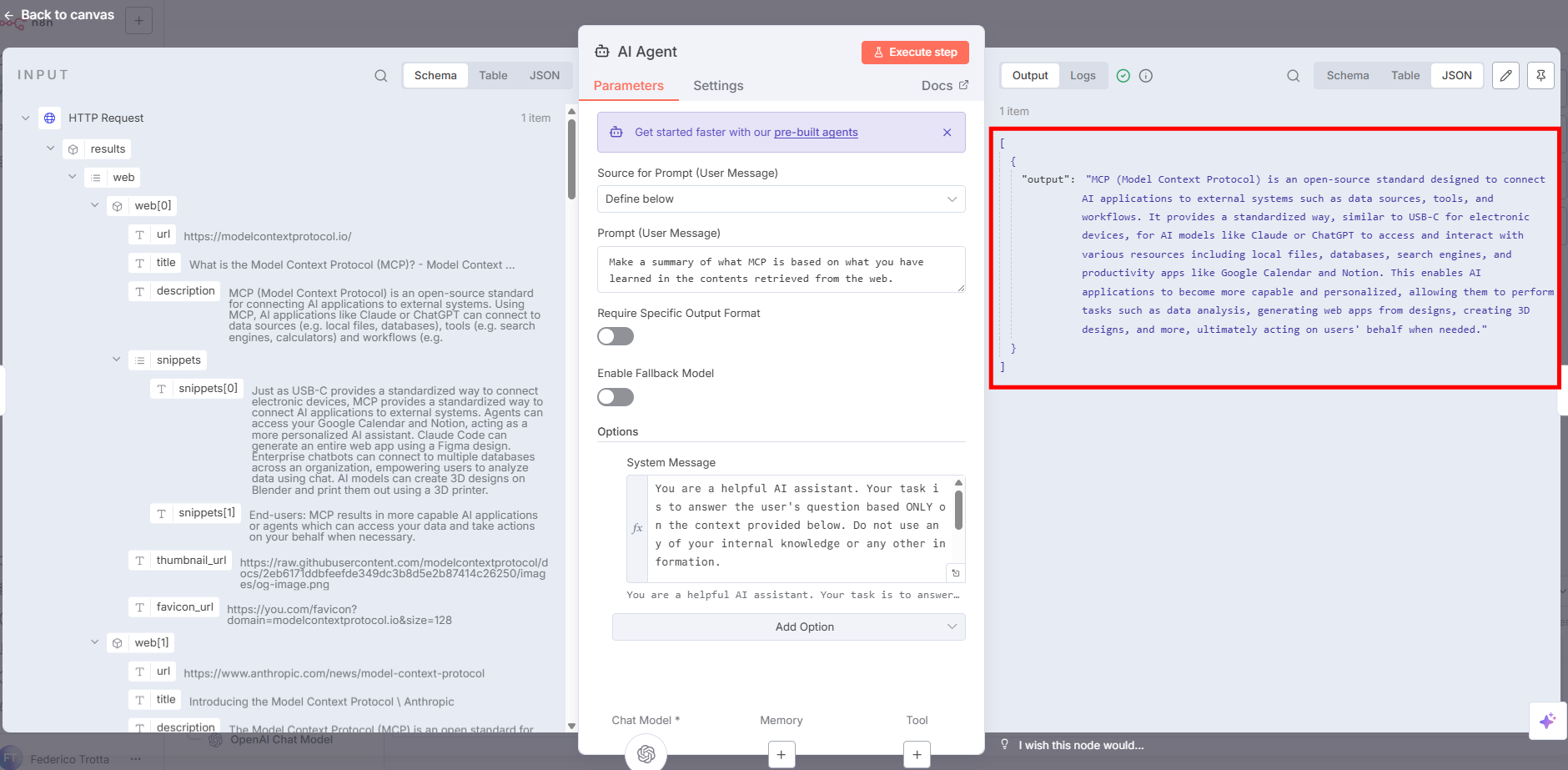Viewport: 1568px width, 770px height.
Task: Click the HTTP Request globe icon
Action: (x=50, y=118)
